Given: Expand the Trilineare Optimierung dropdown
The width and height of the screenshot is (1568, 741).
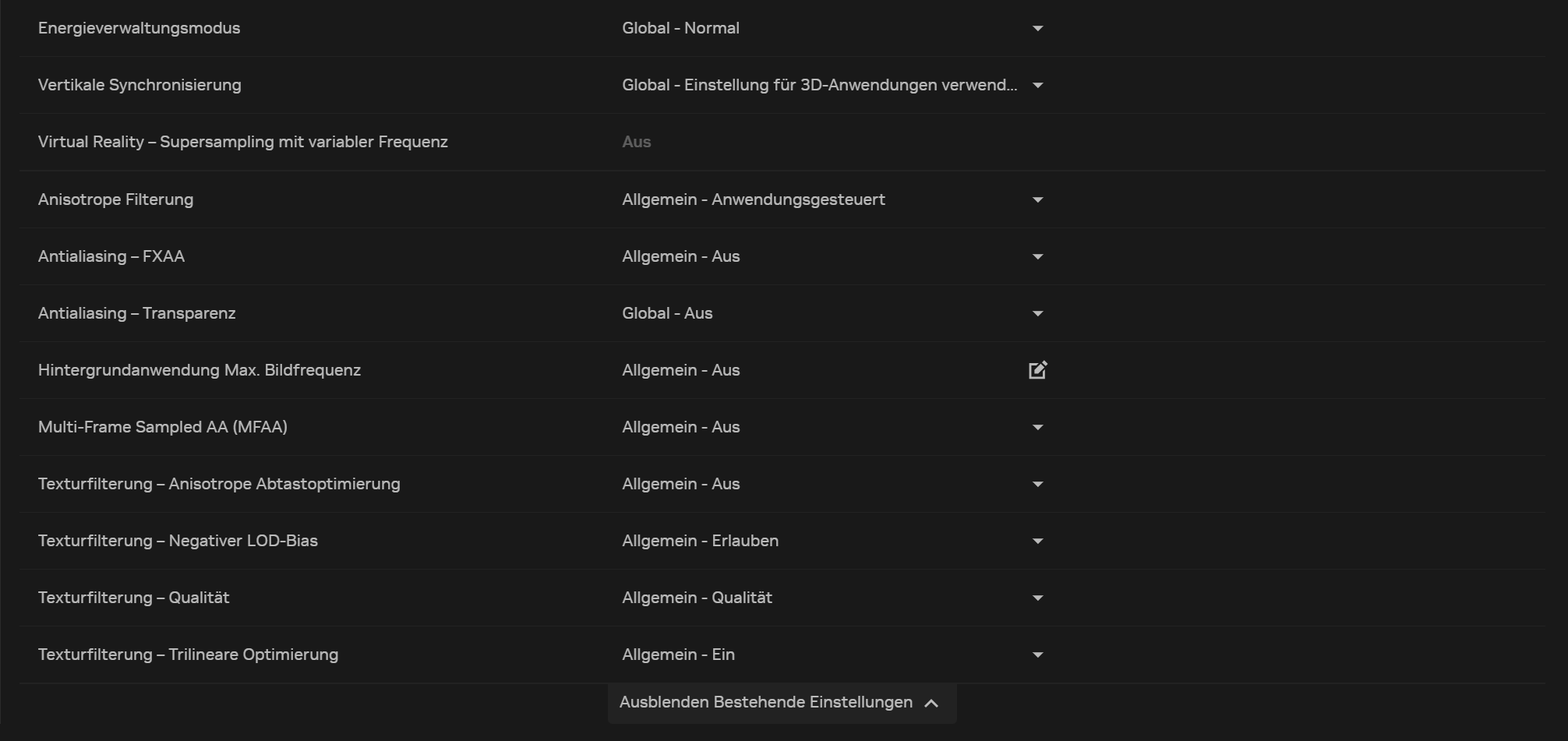Looking at the screenshot, I should (1037, 655).
